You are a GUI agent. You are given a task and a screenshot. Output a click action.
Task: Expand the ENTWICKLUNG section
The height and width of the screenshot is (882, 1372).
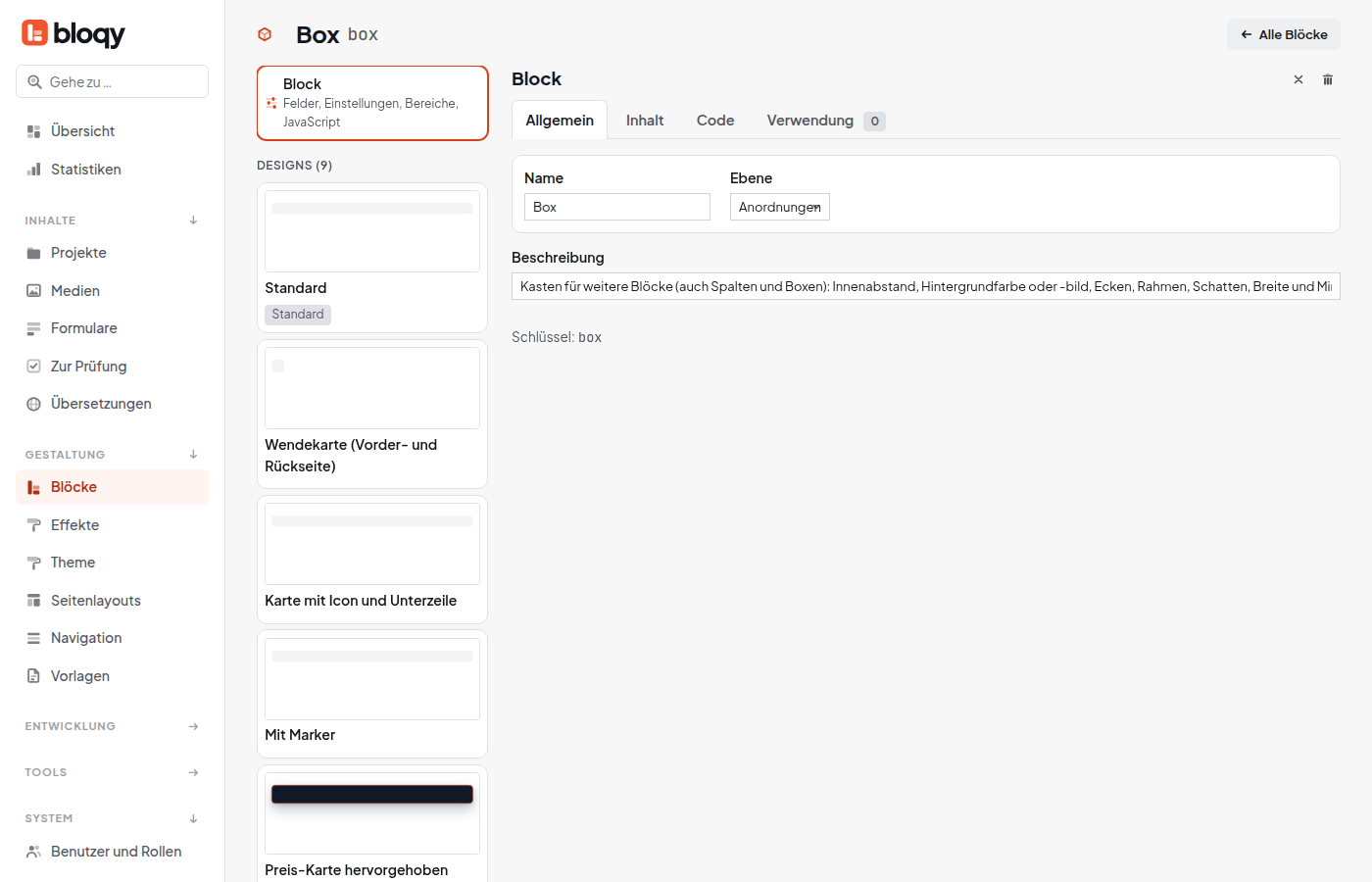coord(193,726)
